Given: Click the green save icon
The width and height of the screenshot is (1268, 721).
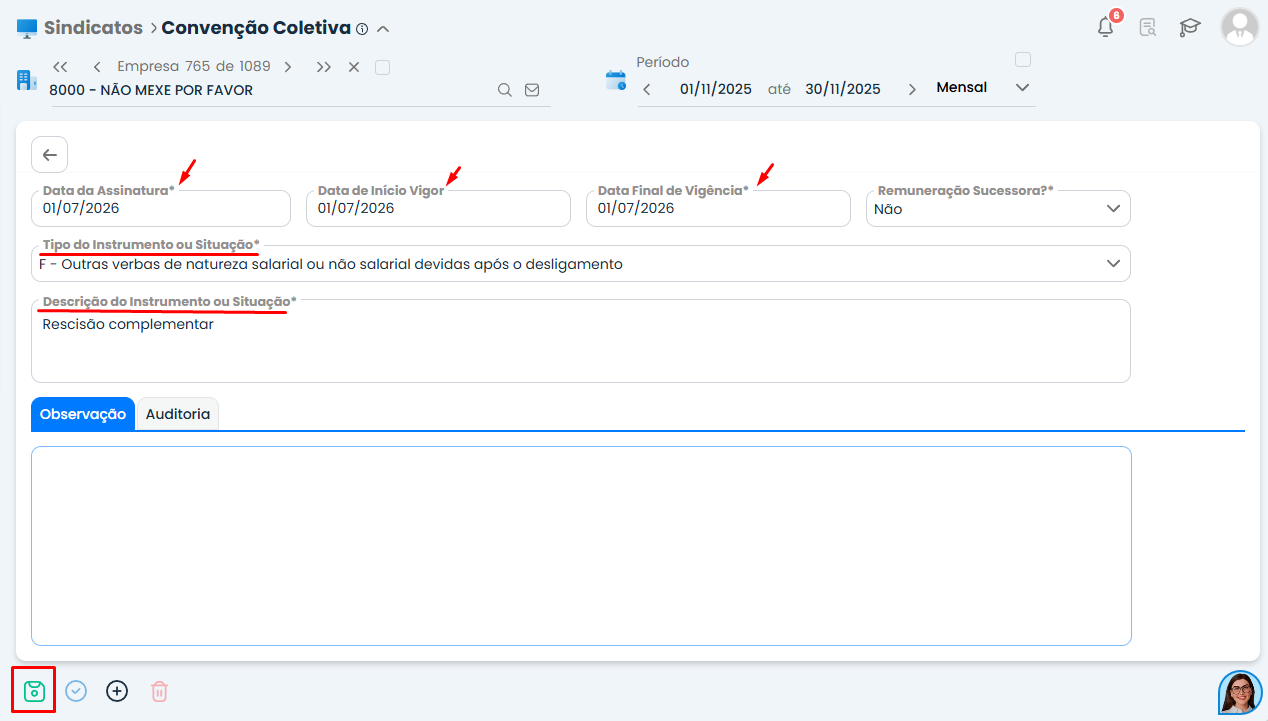Looking at the screenshot, I should (34, 690).
